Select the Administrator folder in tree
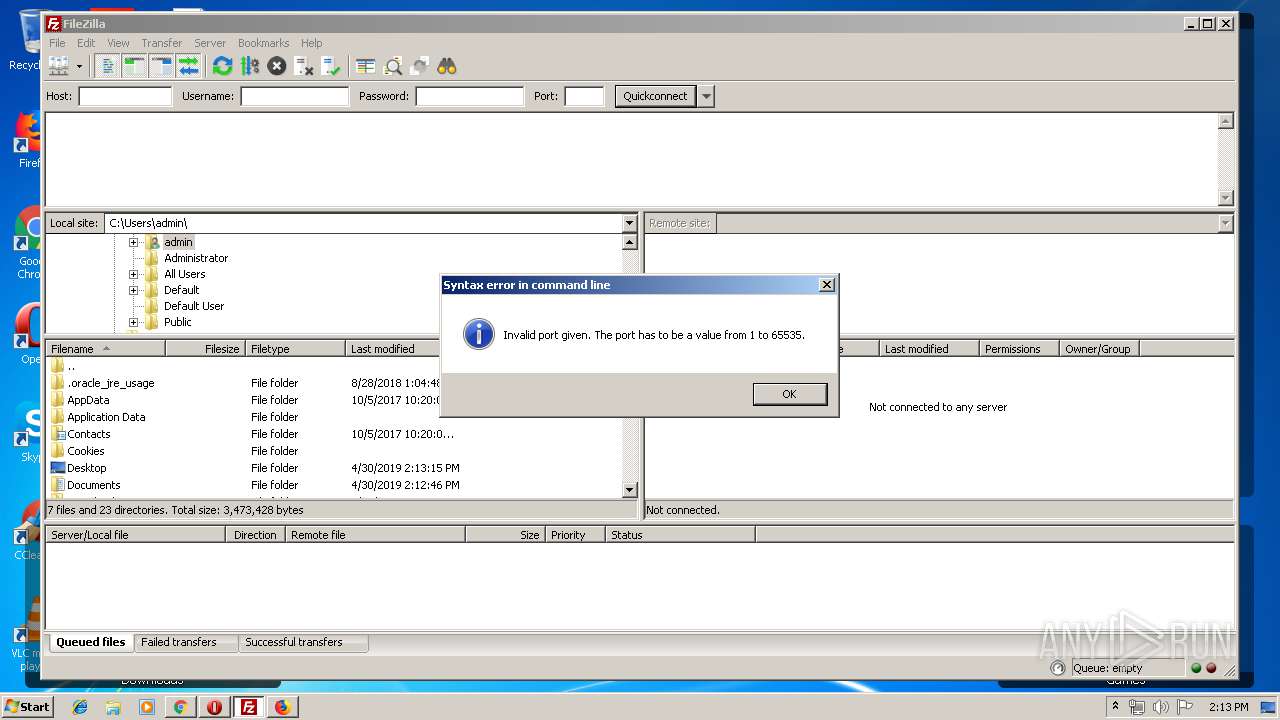 196,258
